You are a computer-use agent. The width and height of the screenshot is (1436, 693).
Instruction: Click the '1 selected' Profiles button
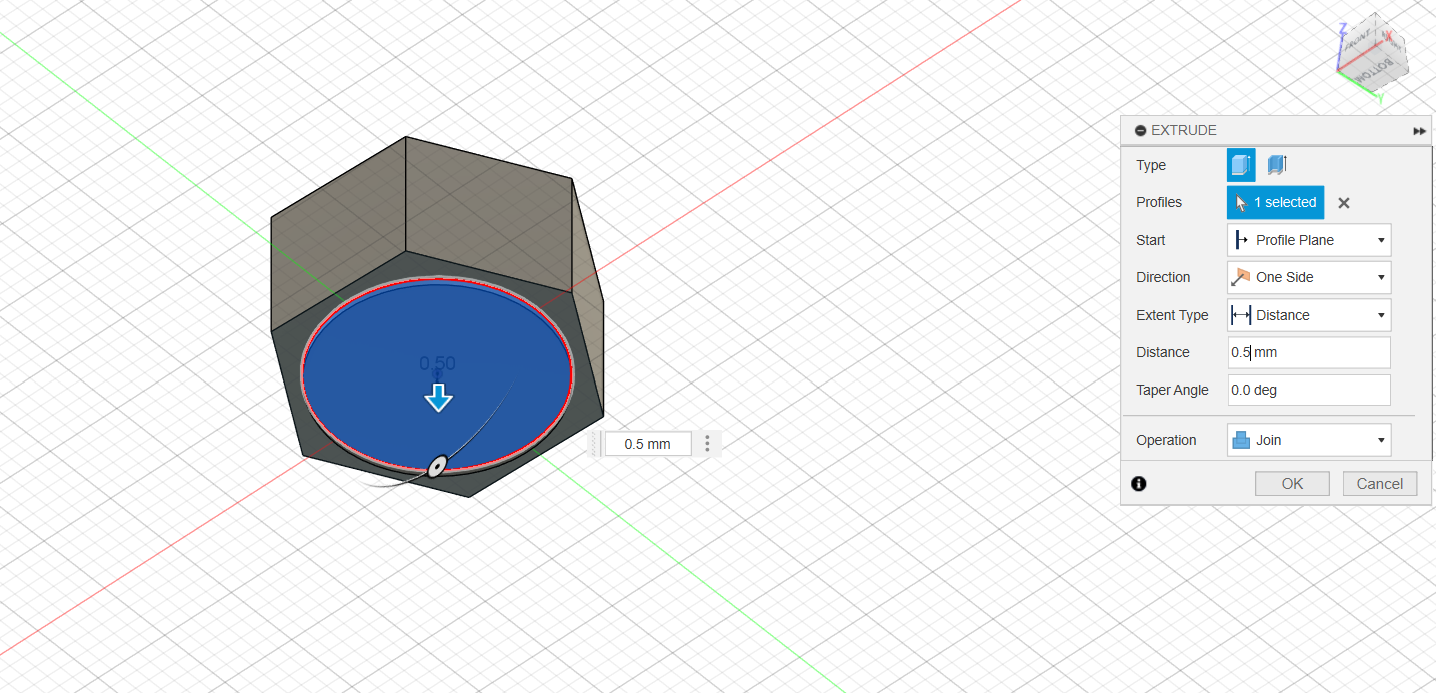coord(1276,202)
